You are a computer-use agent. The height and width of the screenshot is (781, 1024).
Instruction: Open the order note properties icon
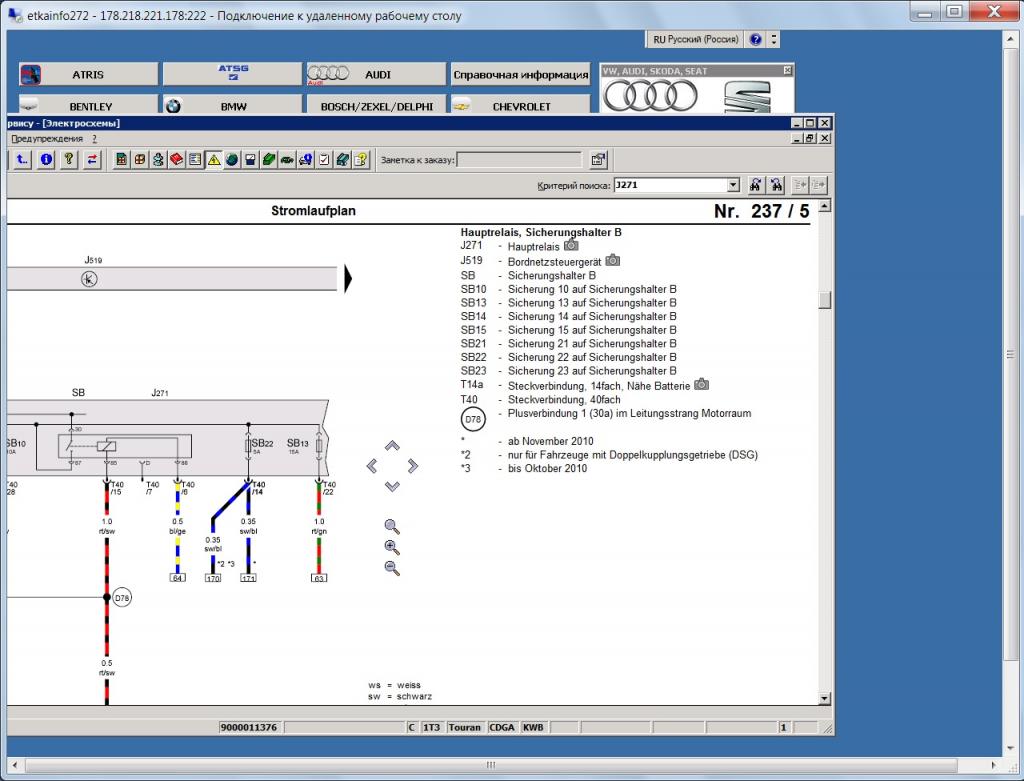click(x=598, y=159)
